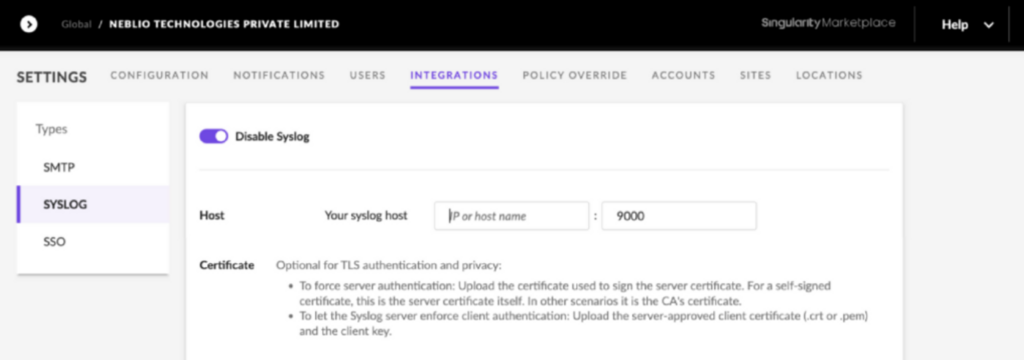1024x360 pixels.
Task: Switch to the Accounts tab
Action: [683, 75]
